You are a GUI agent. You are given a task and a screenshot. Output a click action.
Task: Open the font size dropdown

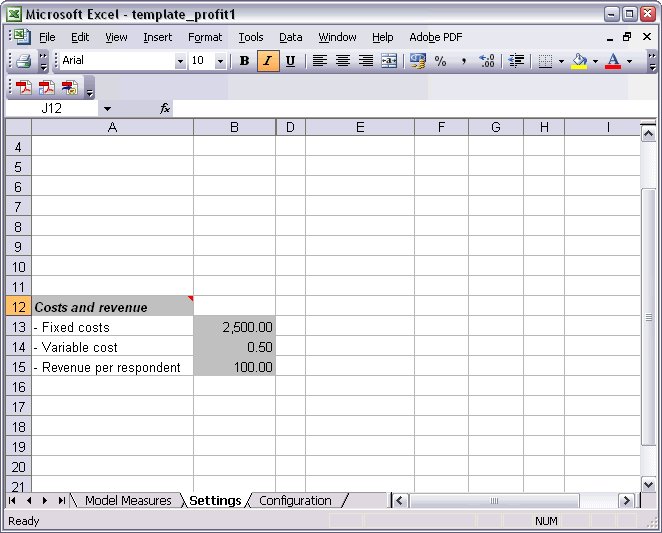tap(220, 61)
